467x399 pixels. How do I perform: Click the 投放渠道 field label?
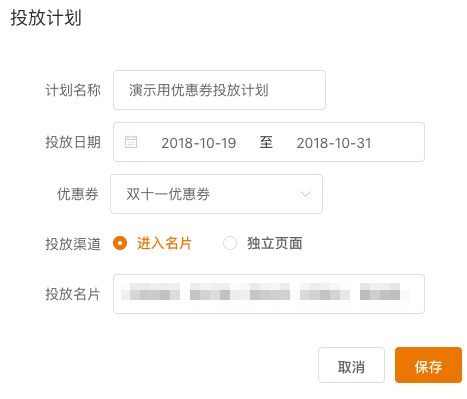(x=73, y=244)
